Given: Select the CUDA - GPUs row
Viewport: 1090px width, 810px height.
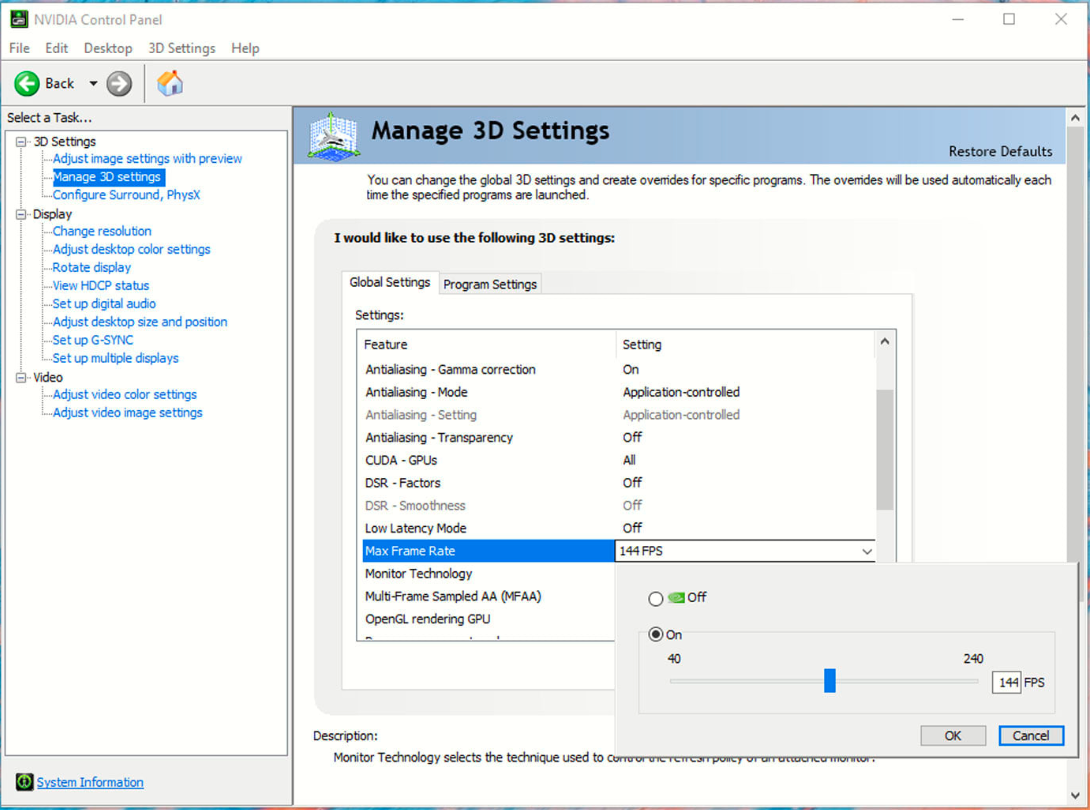Looking at the screenshot, I should tap(617, 460).
